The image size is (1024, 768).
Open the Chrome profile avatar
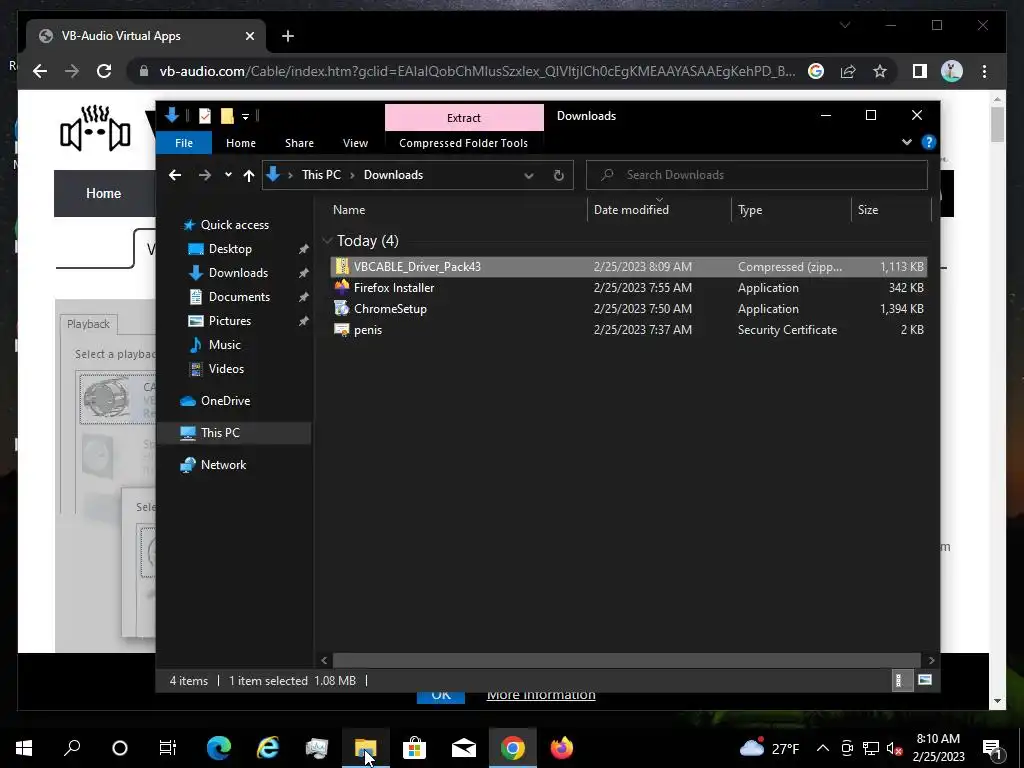952,71
